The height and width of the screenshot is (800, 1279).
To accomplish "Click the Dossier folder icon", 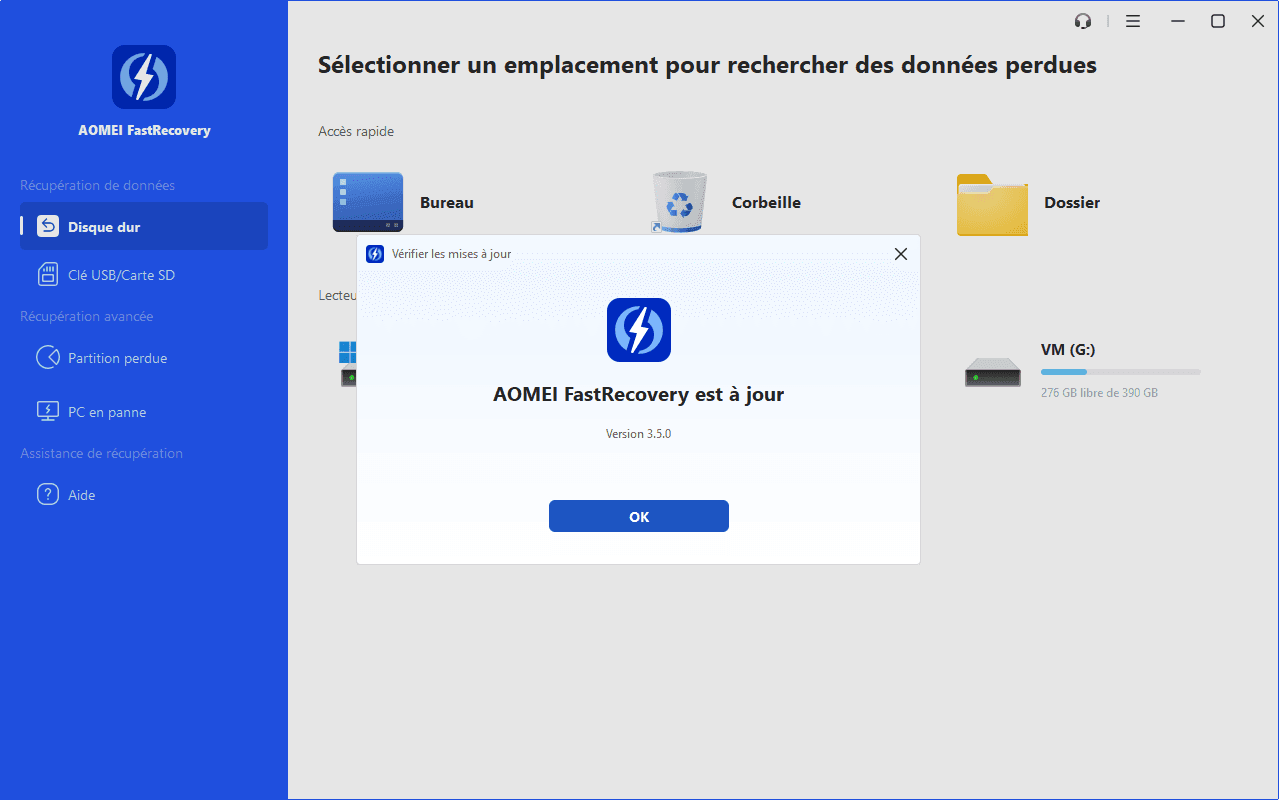I will [992, 204].
